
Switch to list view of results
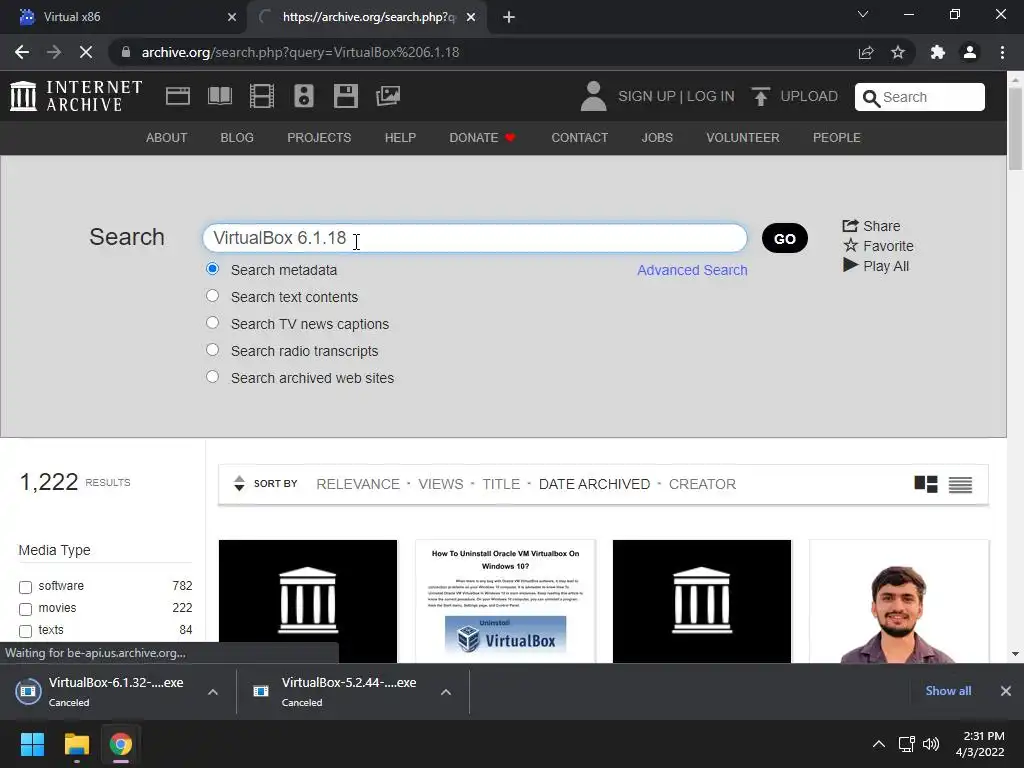[x=960, y=485]
